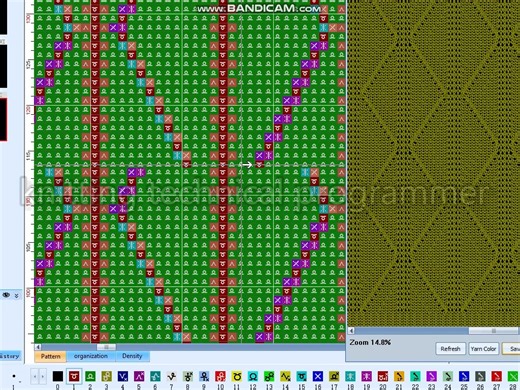Click Zoom 14.8% preview readout

point(370,342)
